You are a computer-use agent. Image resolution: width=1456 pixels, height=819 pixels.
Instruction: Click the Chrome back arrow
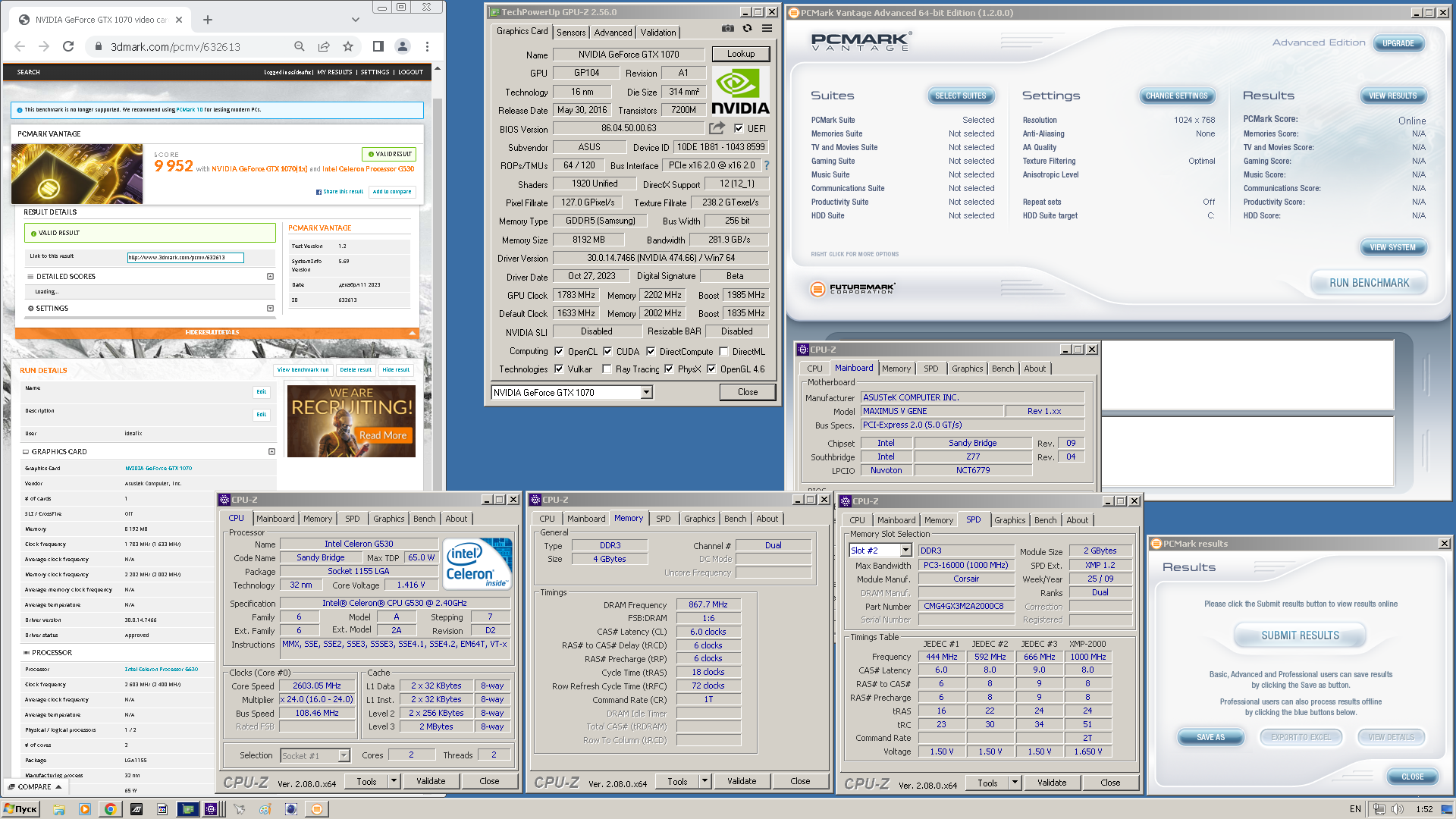(20, 46)
